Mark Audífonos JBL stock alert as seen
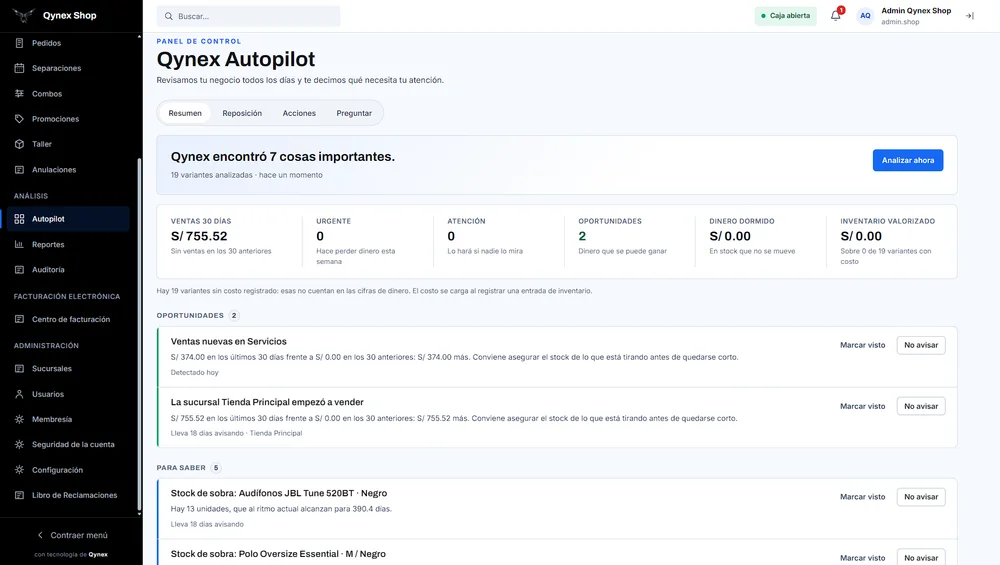This screenshot has height=565, width=1000. [862, 497]
